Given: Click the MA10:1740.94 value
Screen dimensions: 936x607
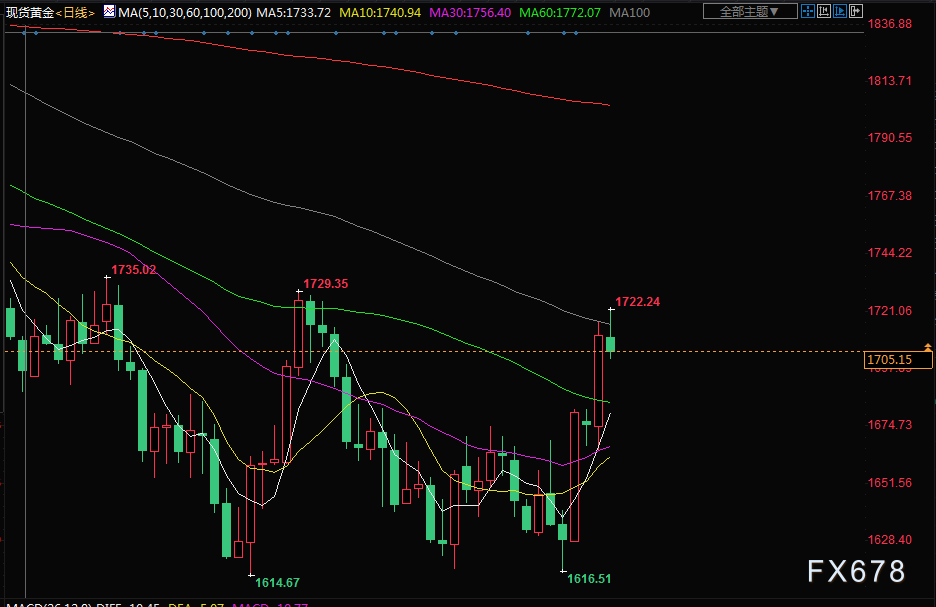Looking at the screenshot, I should (380, 13).
